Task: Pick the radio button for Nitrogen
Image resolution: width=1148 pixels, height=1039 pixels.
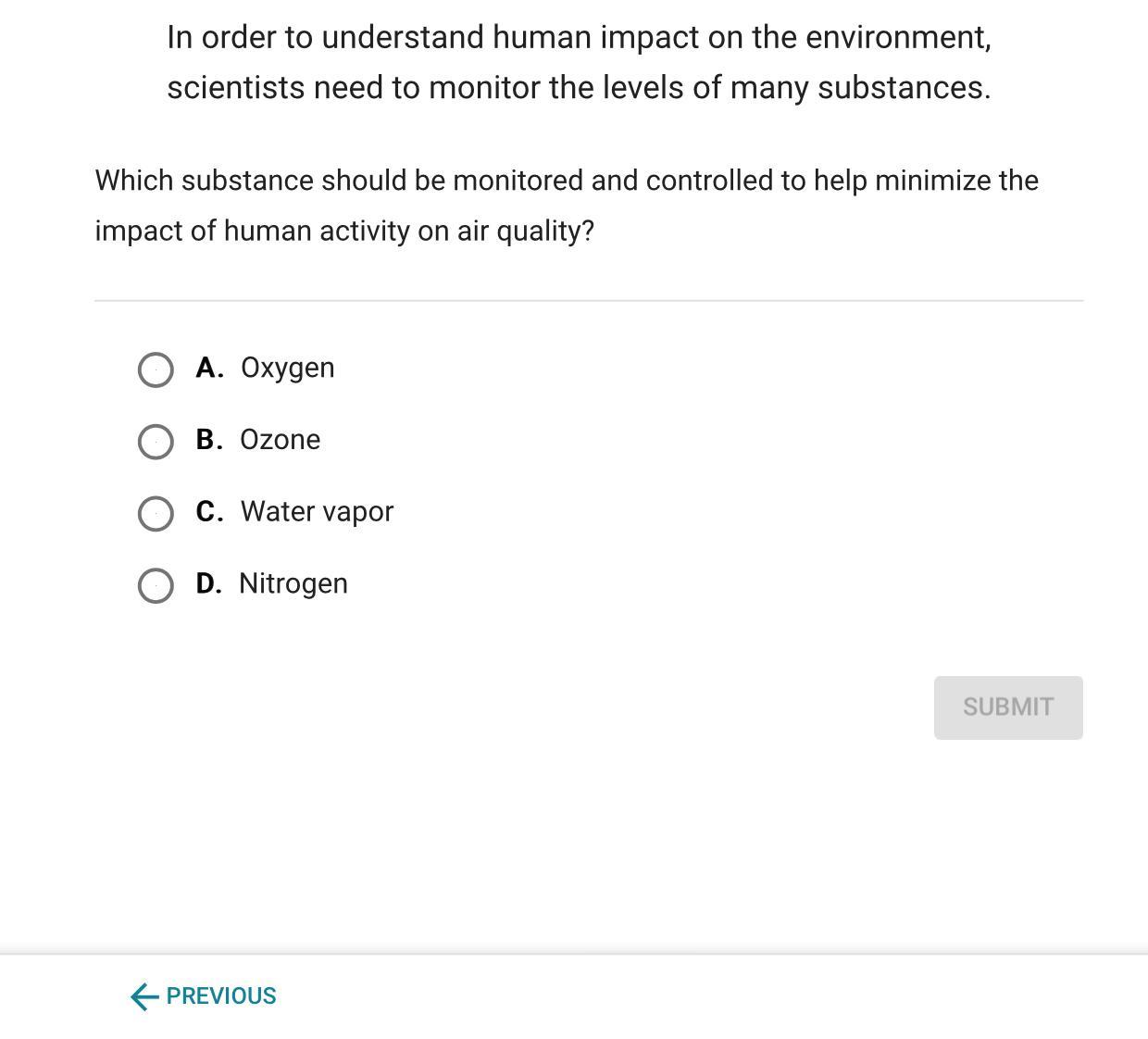Action: (x=155, y=585)
